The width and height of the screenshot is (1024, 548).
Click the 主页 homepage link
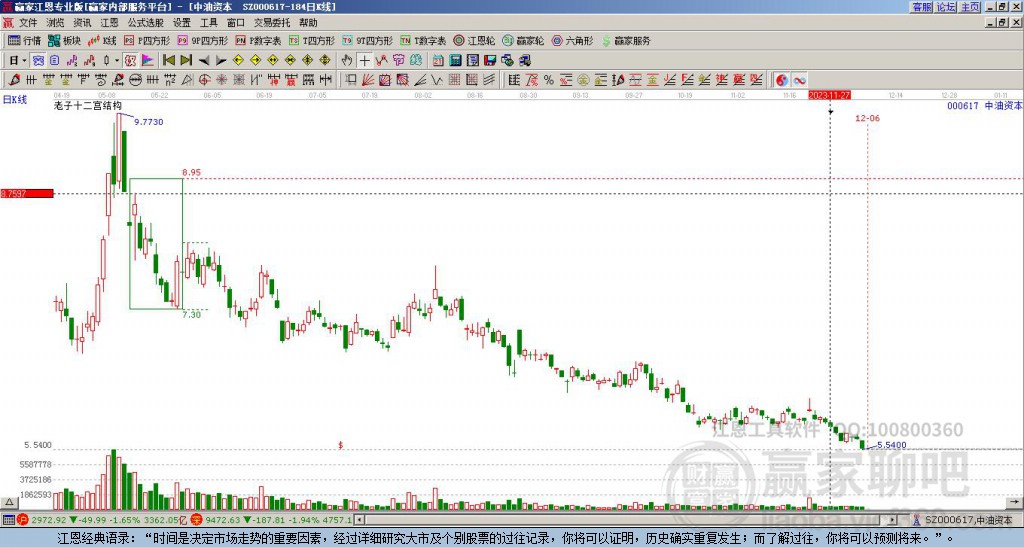coord(970,7)
